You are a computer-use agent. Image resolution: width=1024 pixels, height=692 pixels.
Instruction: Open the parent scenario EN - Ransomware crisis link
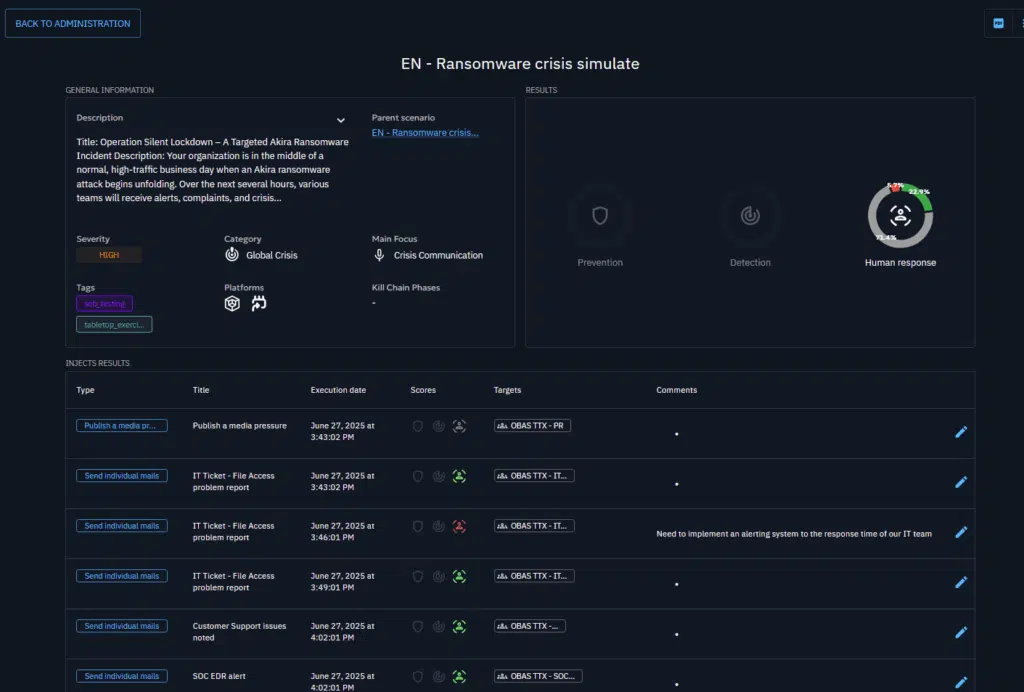(425, 133)
